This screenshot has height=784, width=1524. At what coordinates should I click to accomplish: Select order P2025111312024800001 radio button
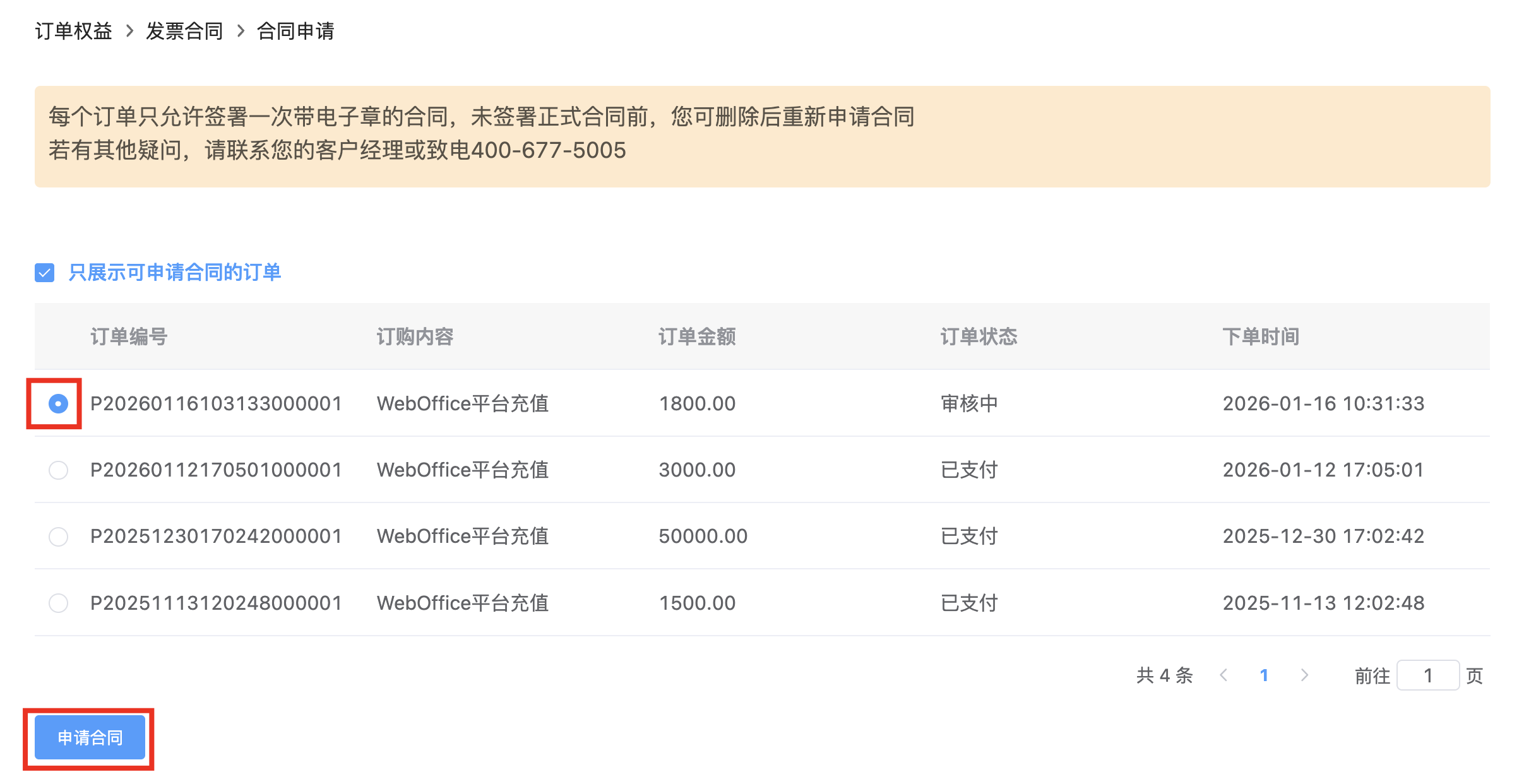[x=58, y=603]
